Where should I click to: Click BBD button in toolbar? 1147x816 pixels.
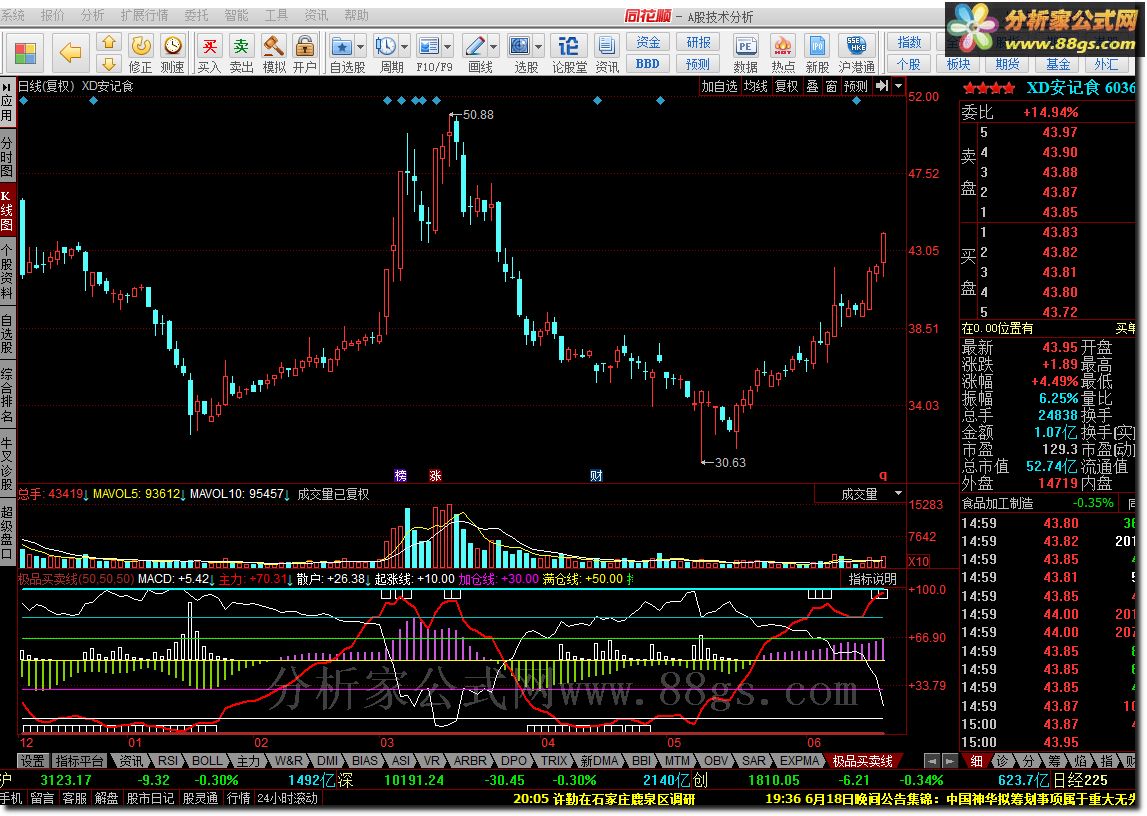pos(647,64)
